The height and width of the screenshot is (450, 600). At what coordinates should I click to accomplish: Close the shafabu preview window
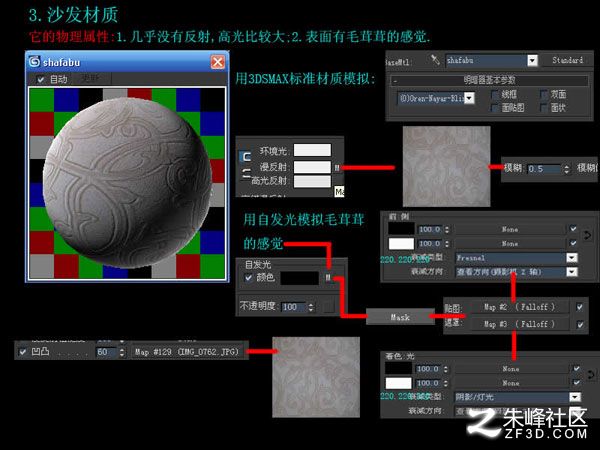pos(218,62)
